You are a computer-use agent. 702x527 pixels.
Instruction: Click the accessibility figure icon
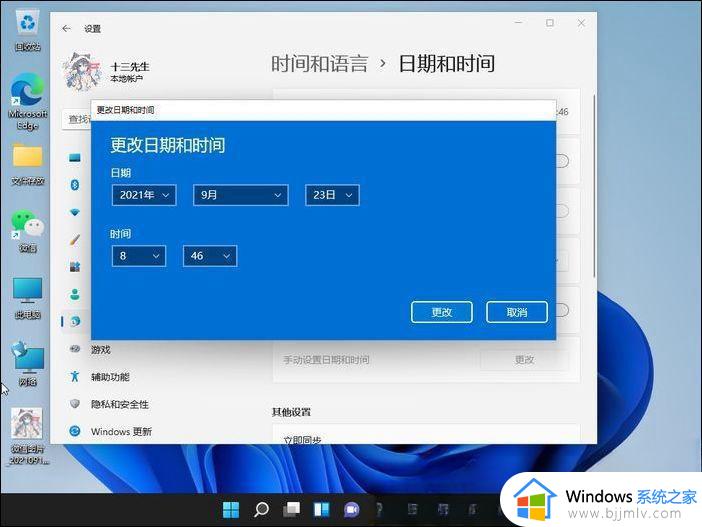[75, 377]
